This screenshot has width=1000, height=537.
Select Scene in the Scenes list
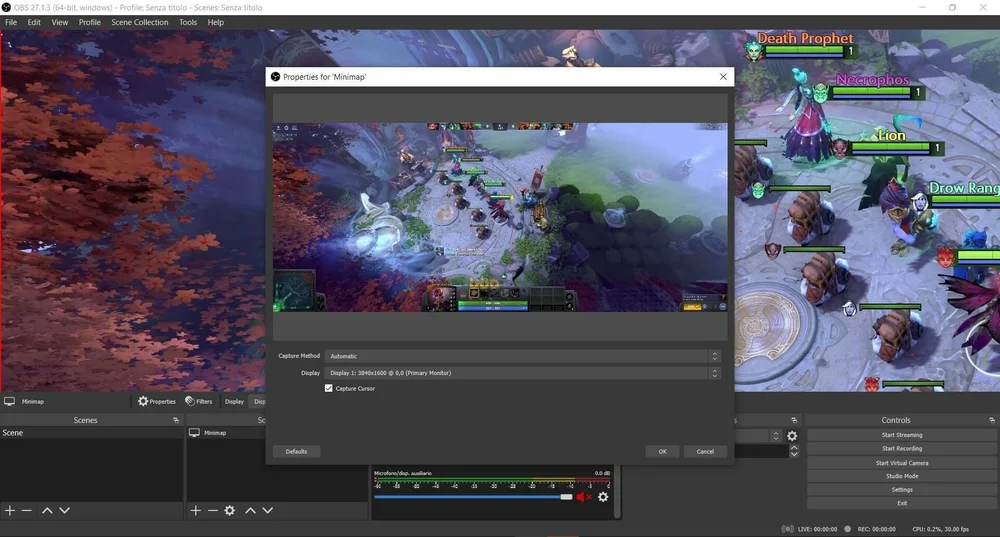pyautogui.click(x=92, y=433)
